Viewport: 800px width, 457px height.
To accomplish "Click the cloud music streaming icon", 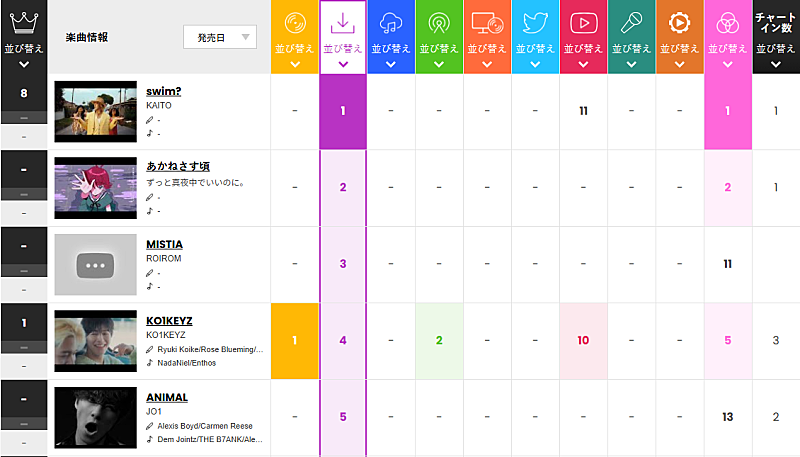I will (x=391, y=23).
